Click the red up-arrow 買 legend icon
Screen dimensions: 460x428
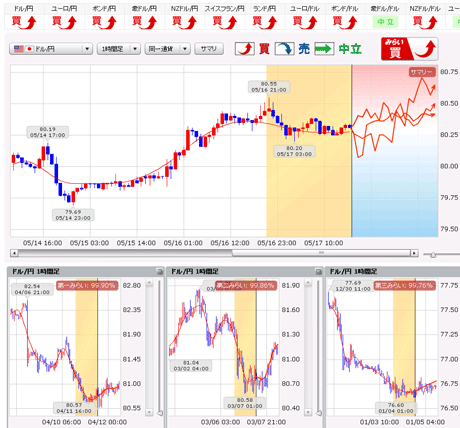tap(245, 49)
